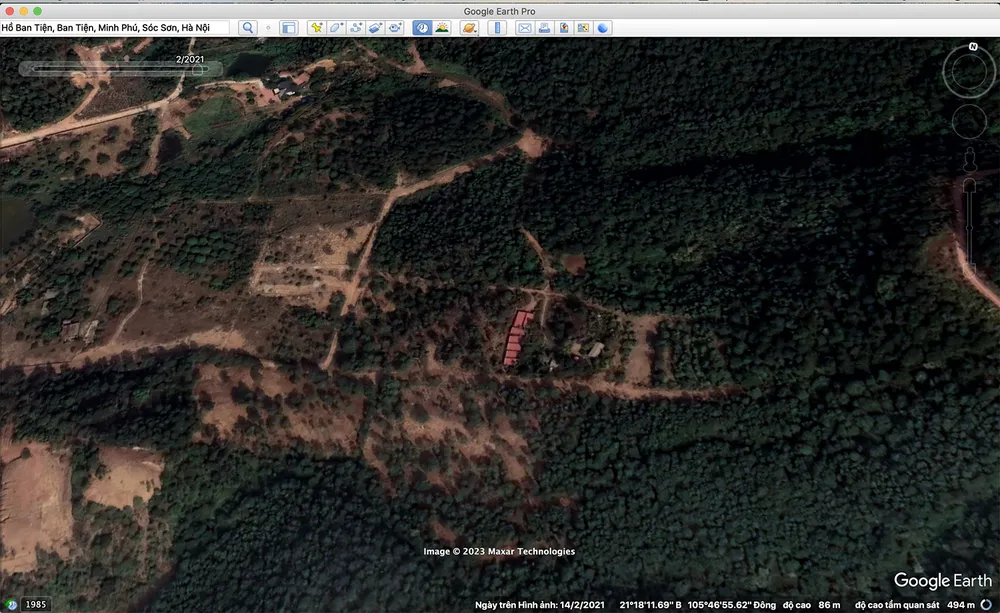Add a new placemark pin
This screenshot has width=1000, height=613.
tap(317, 28)
